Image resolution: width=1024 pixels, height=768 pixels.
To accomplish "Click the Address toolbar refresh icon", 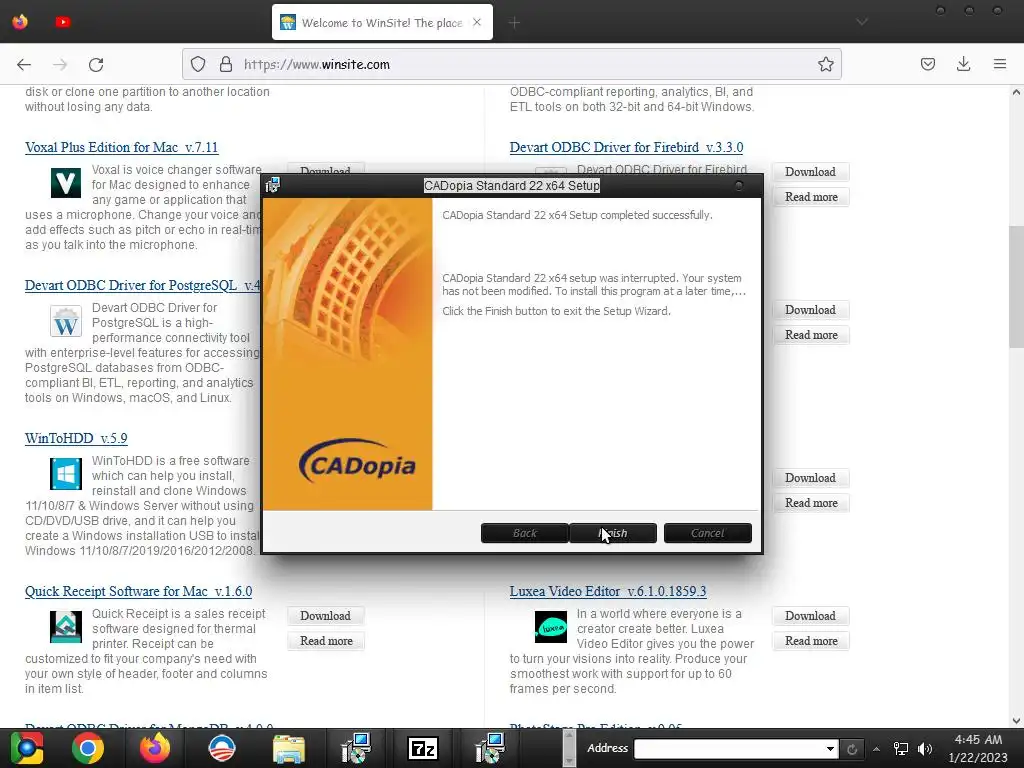I will tap(852, 748).
